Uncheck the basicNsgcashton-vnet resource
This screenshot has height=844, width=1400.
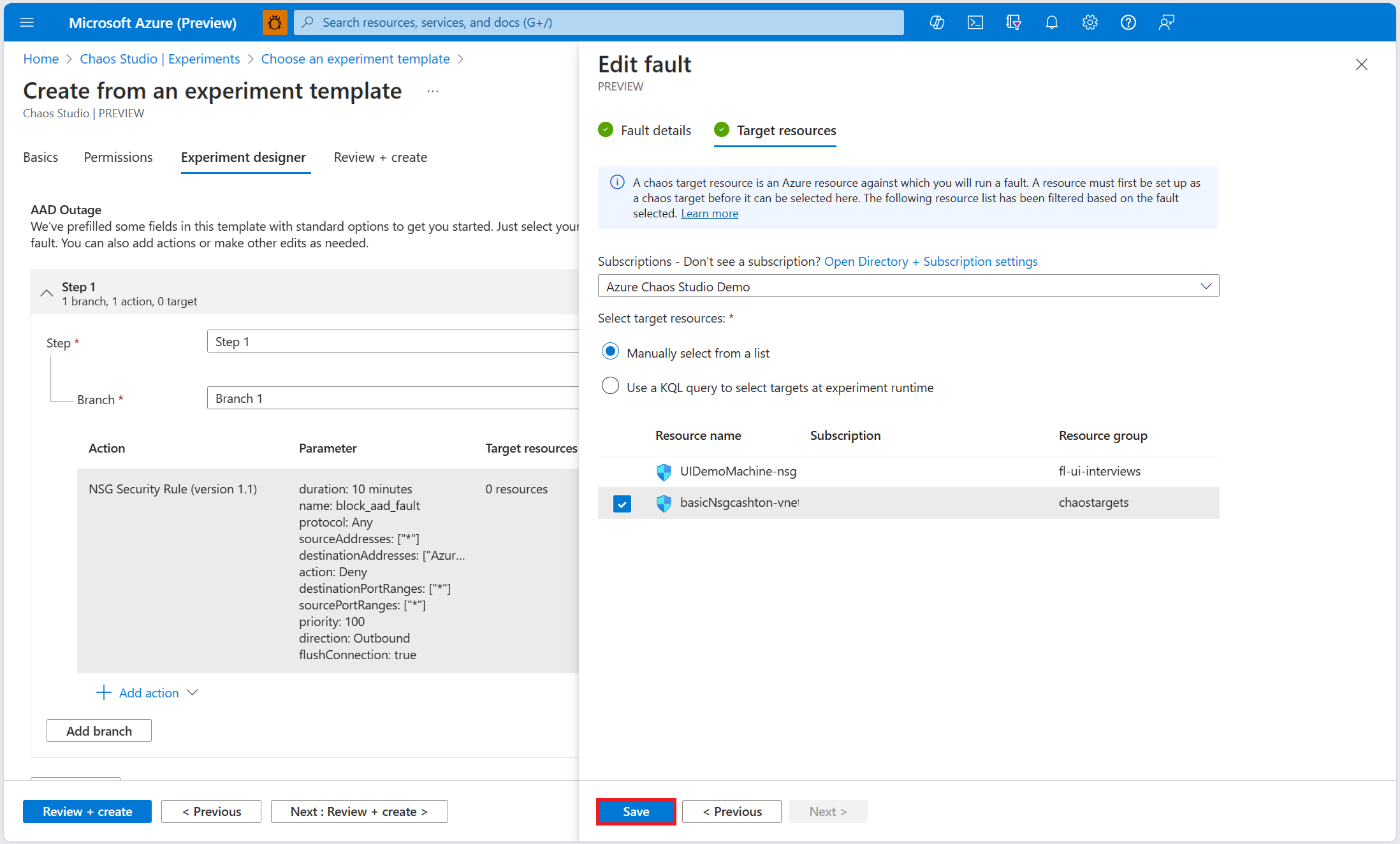[622, 503]
